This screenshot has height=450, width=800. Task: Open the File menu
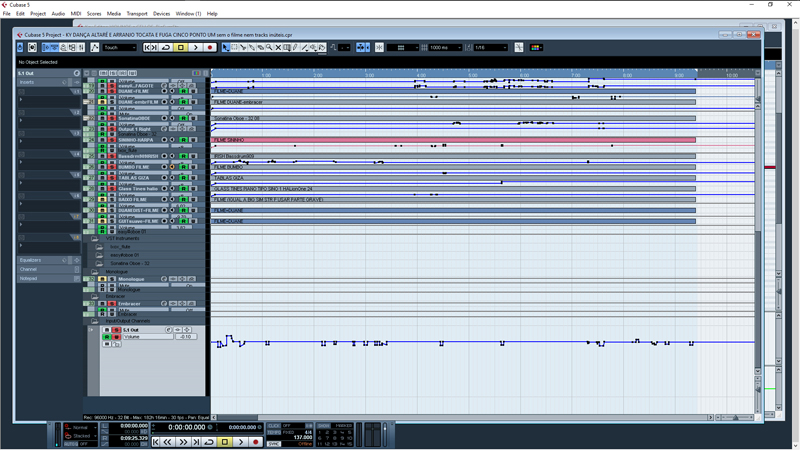click(6, 14)
